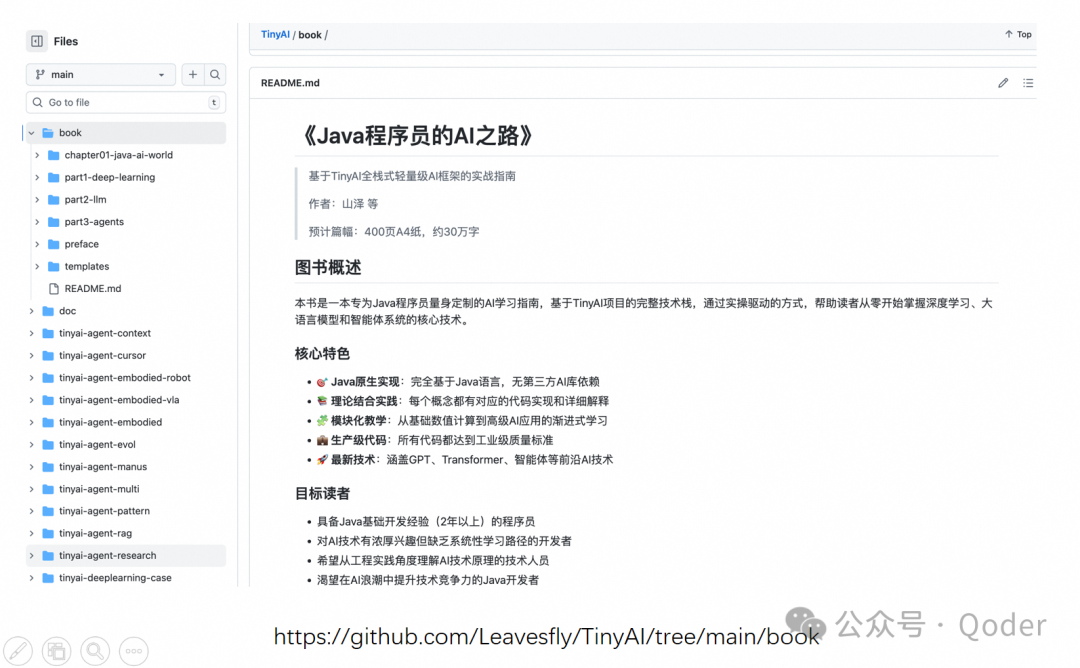Open the tinyai-agent-context folder

tap(105, 333)
